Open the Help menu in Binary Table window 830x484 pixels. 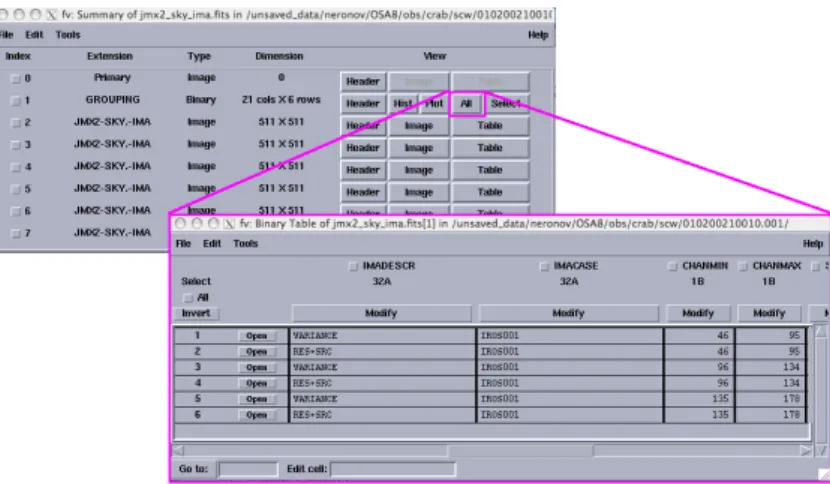click(x=813, y=244)
